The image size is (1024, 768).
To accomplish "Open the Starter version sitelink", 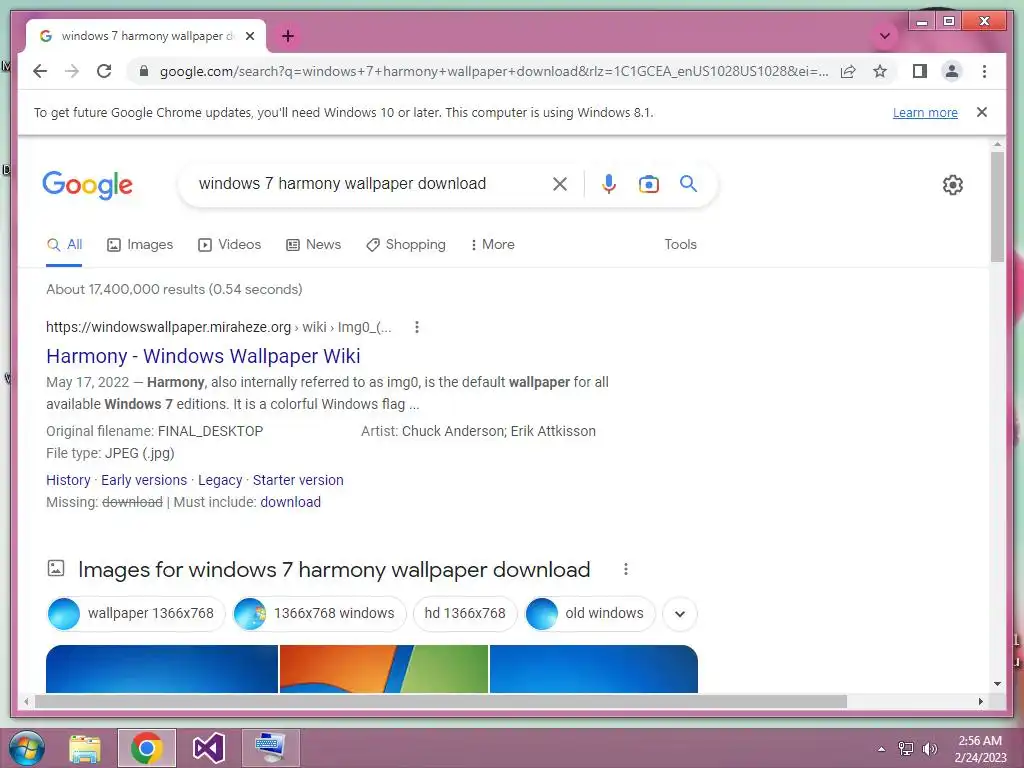I will tap(298, 480).
